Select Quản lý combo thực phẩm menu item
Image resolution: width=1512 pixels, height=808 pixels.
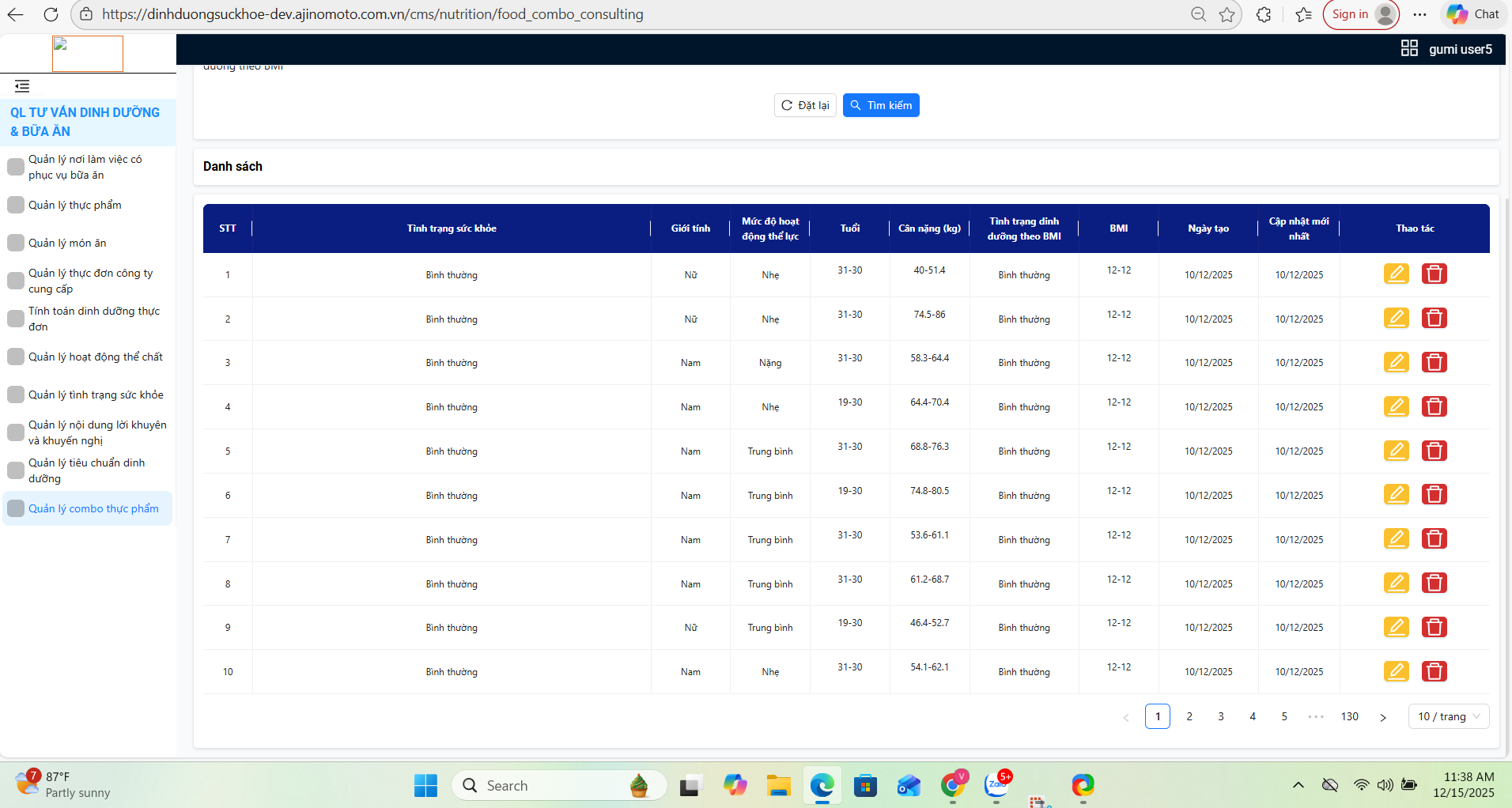pyautogui.click(x=88, y=508)
